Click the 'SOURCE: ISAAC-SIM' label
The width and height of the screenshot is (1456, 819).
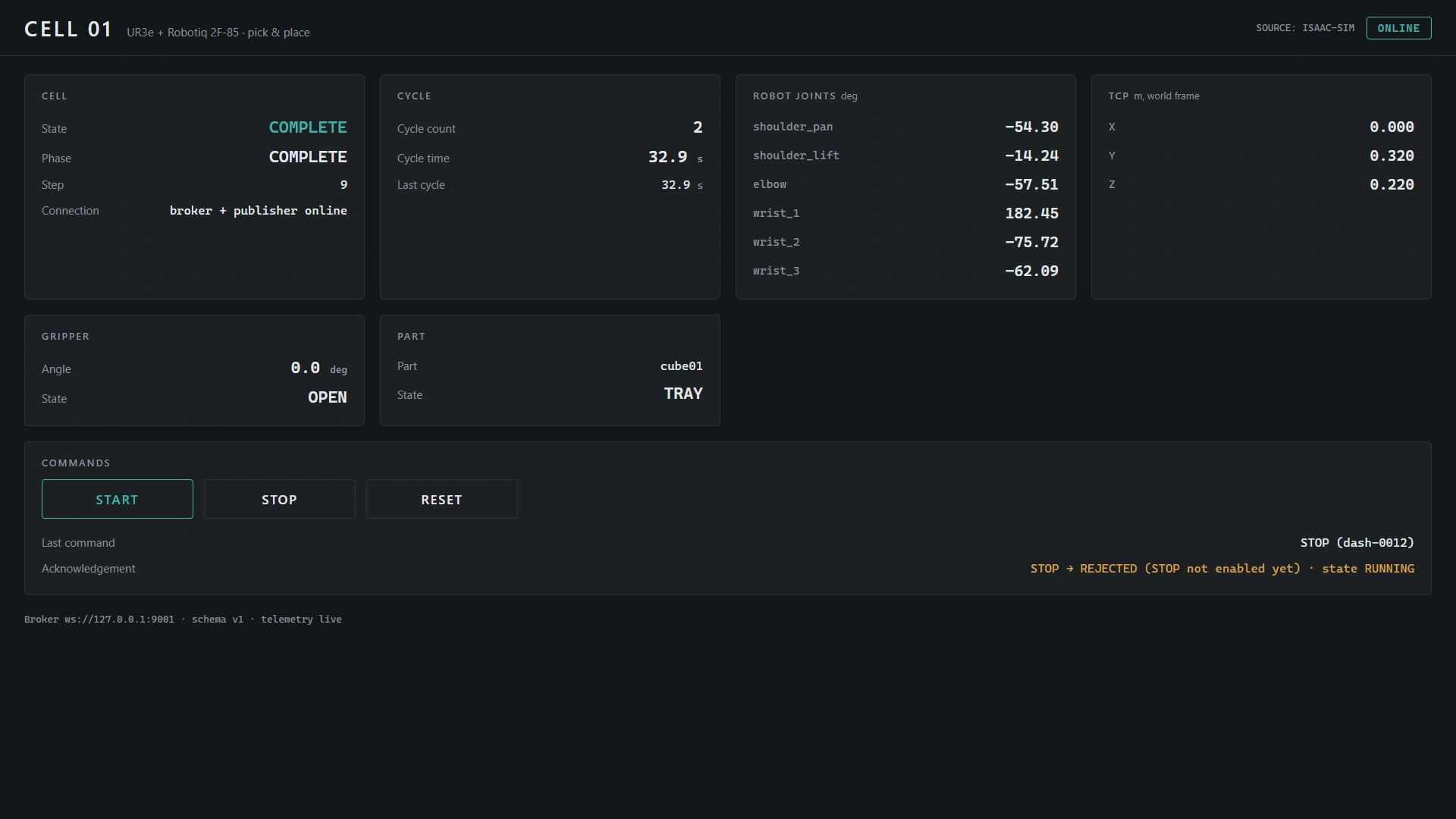pos(1304,28)
